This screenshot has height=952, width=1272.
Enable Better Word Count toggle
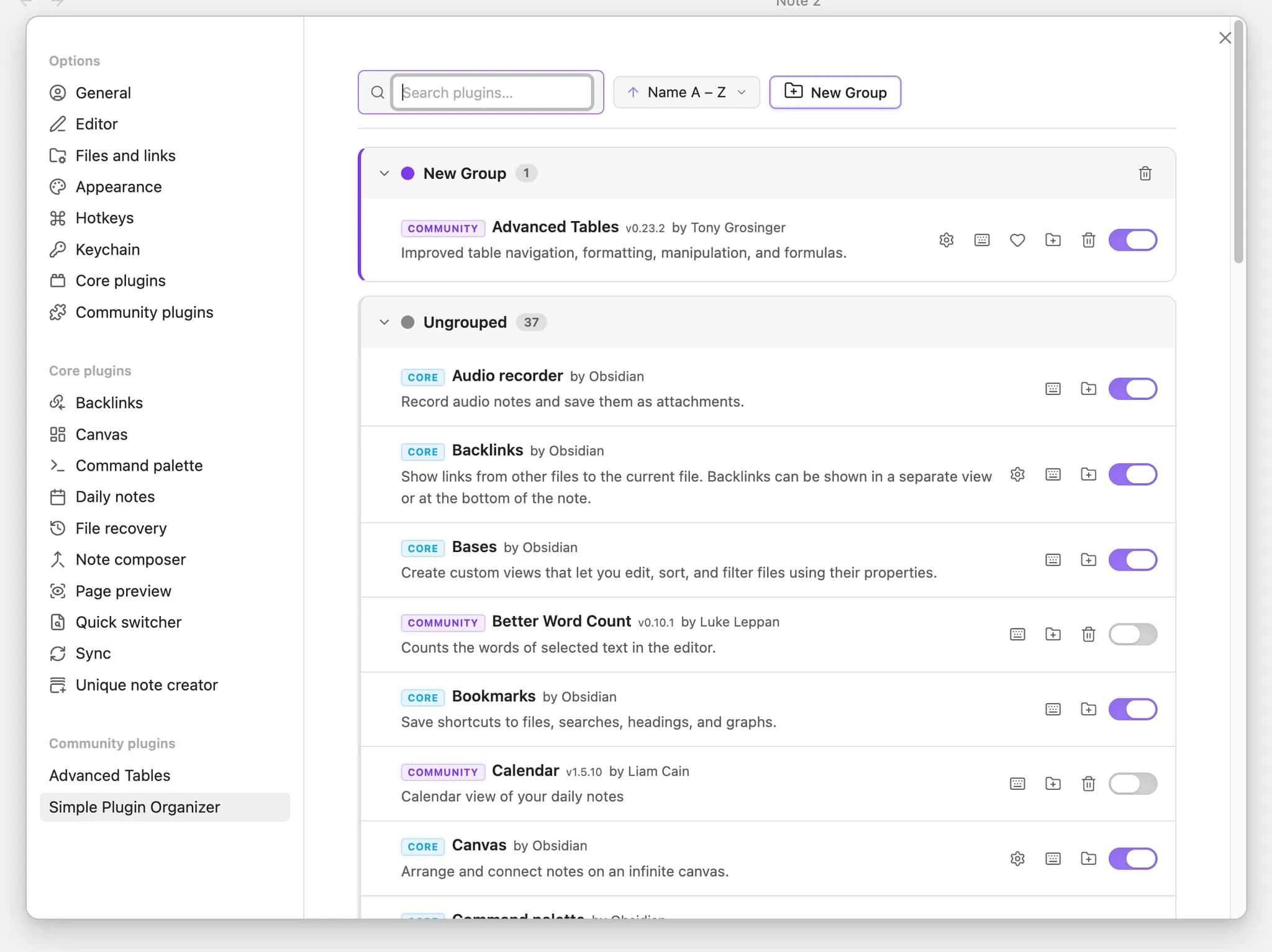(x=1133, y=635)
